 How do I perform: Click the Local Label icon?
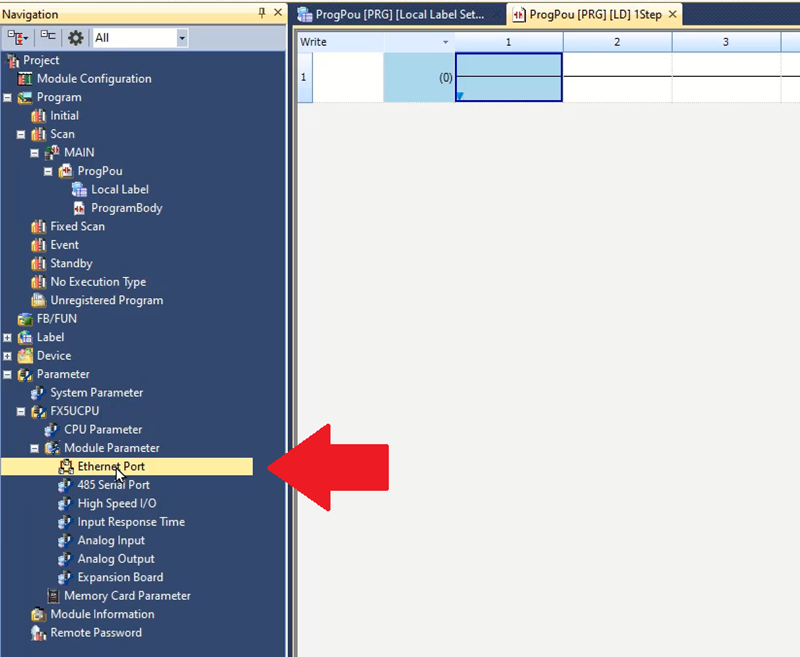tap(79, 189)
